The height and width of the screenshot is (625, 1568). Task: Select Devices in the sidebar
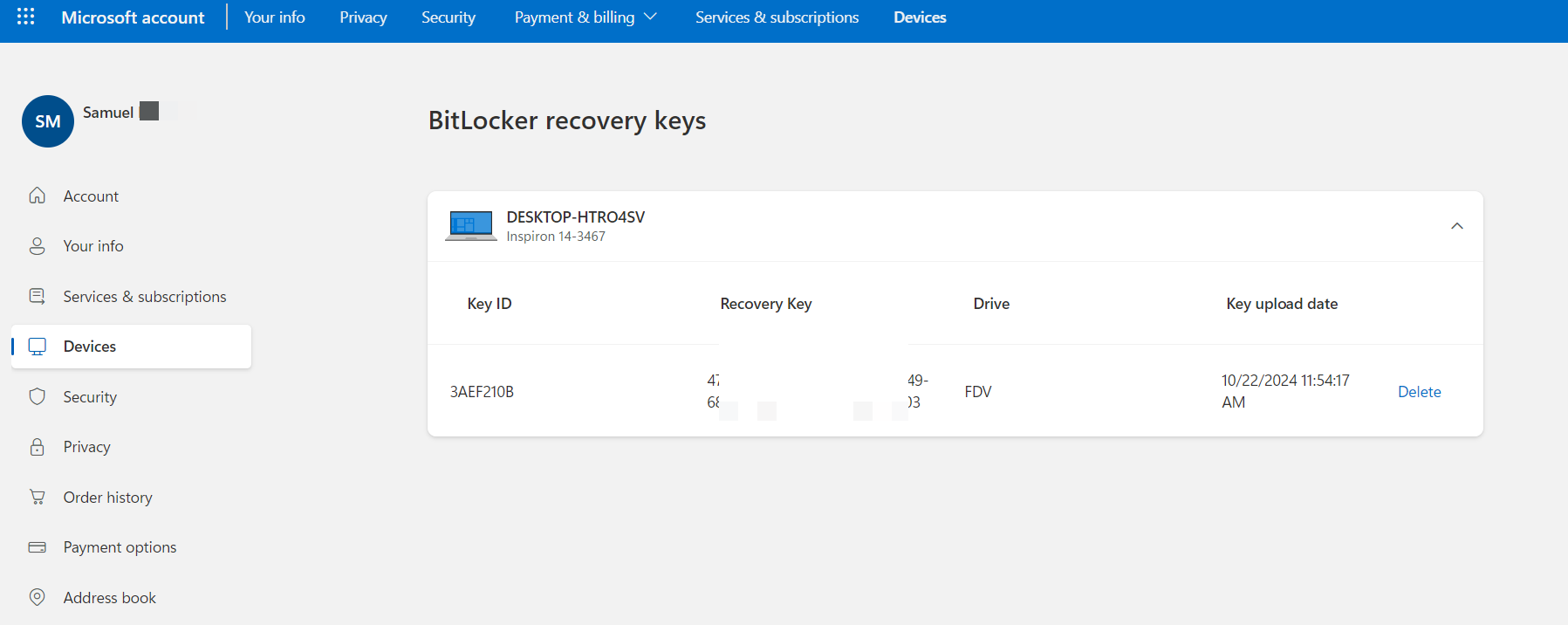tap(131, 347)
